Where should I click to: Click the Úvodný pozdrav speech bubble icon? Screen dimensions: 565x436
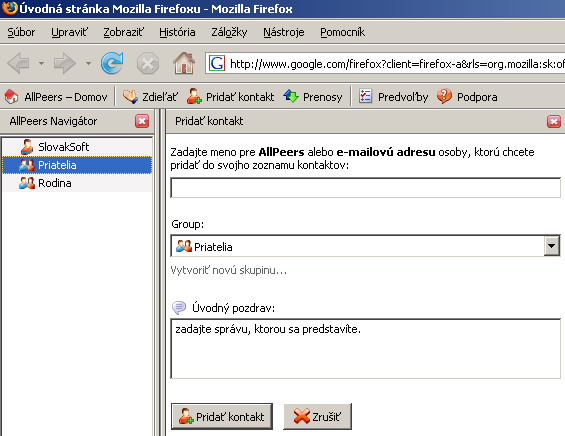coord(179,307)
